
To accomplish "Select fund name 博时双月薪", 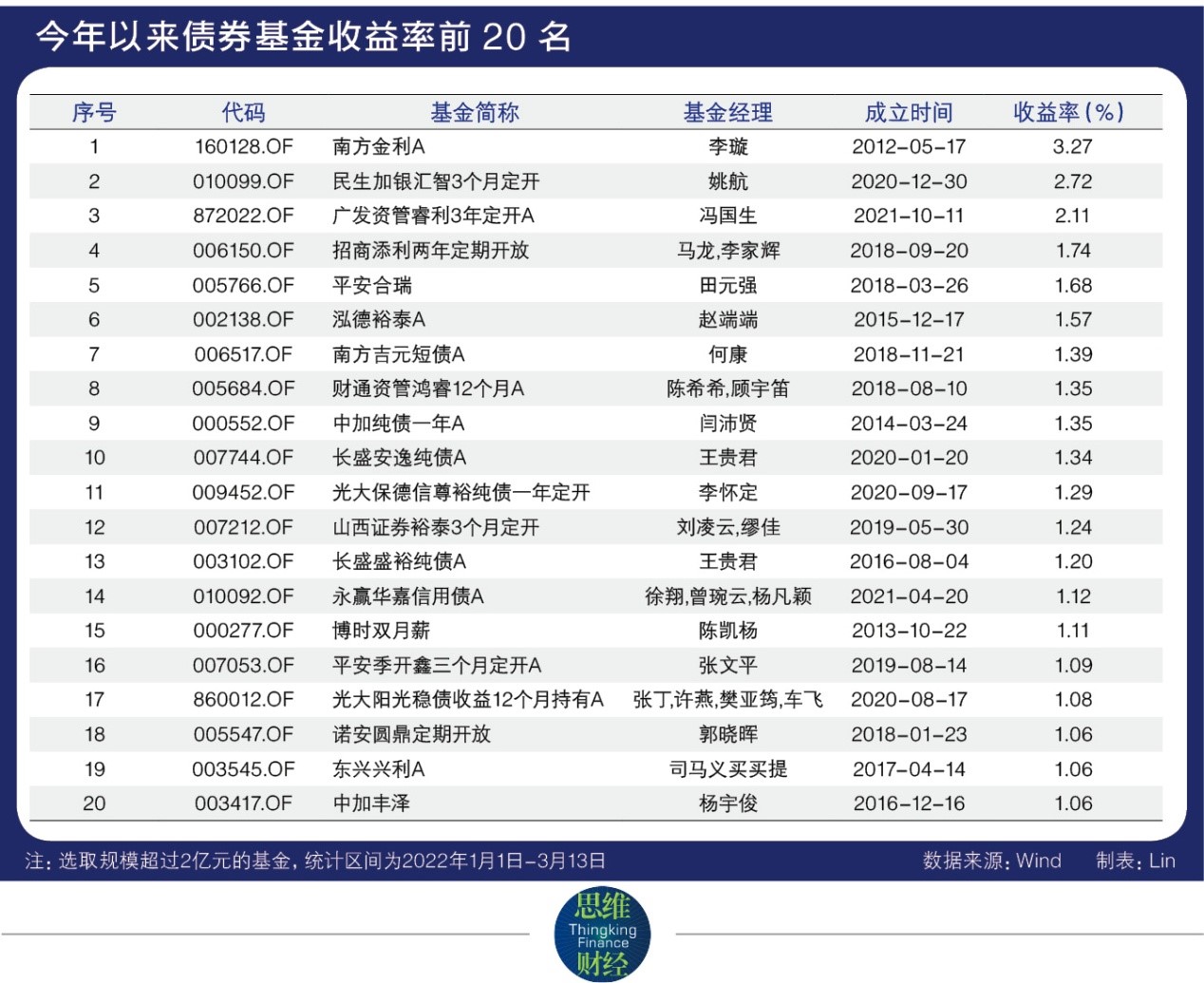I will (382, 631).
